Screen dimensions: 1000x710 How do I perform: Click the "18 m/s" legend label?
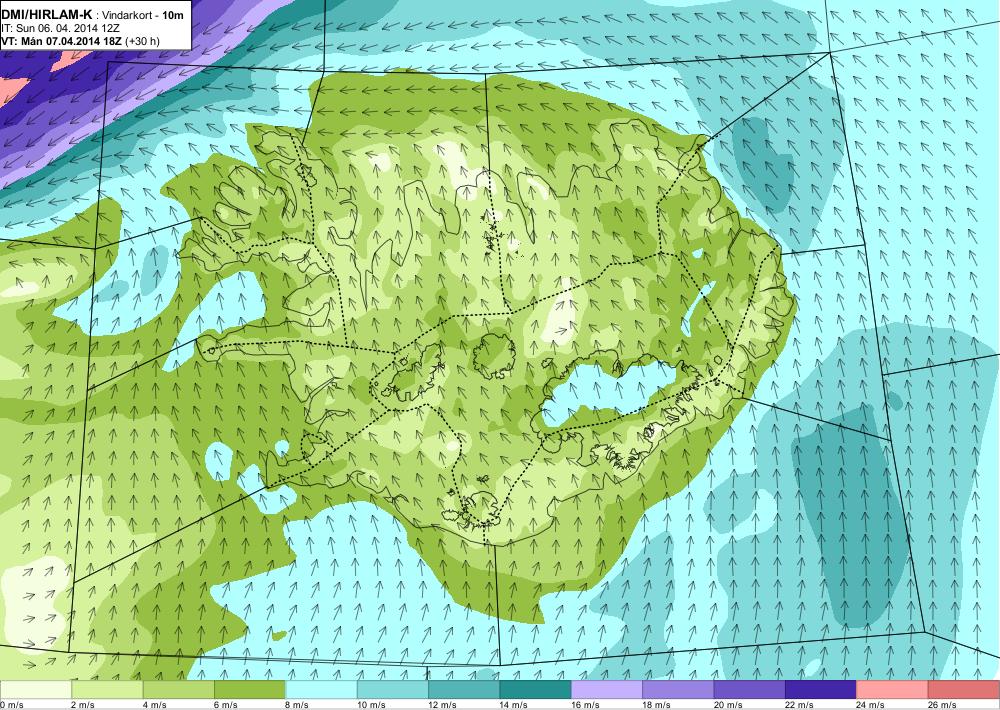click(657, 705)
